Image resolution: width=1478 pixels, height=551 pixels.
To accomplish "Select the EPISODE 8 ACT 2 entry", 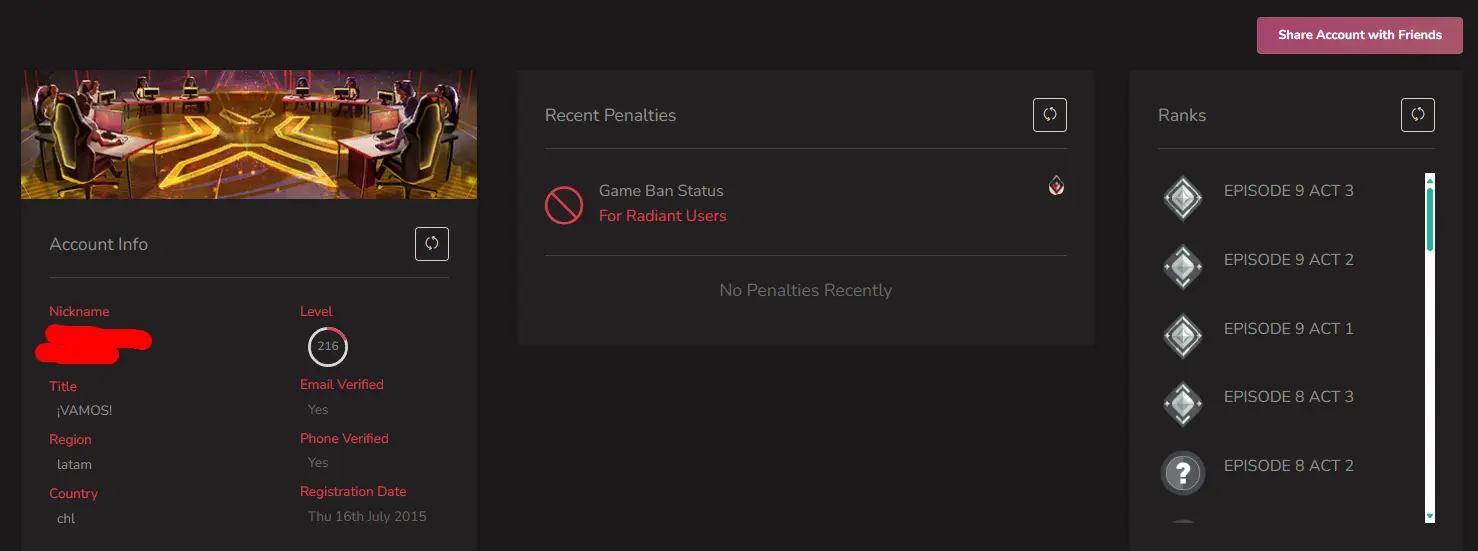I will [x=1288, y=465].
